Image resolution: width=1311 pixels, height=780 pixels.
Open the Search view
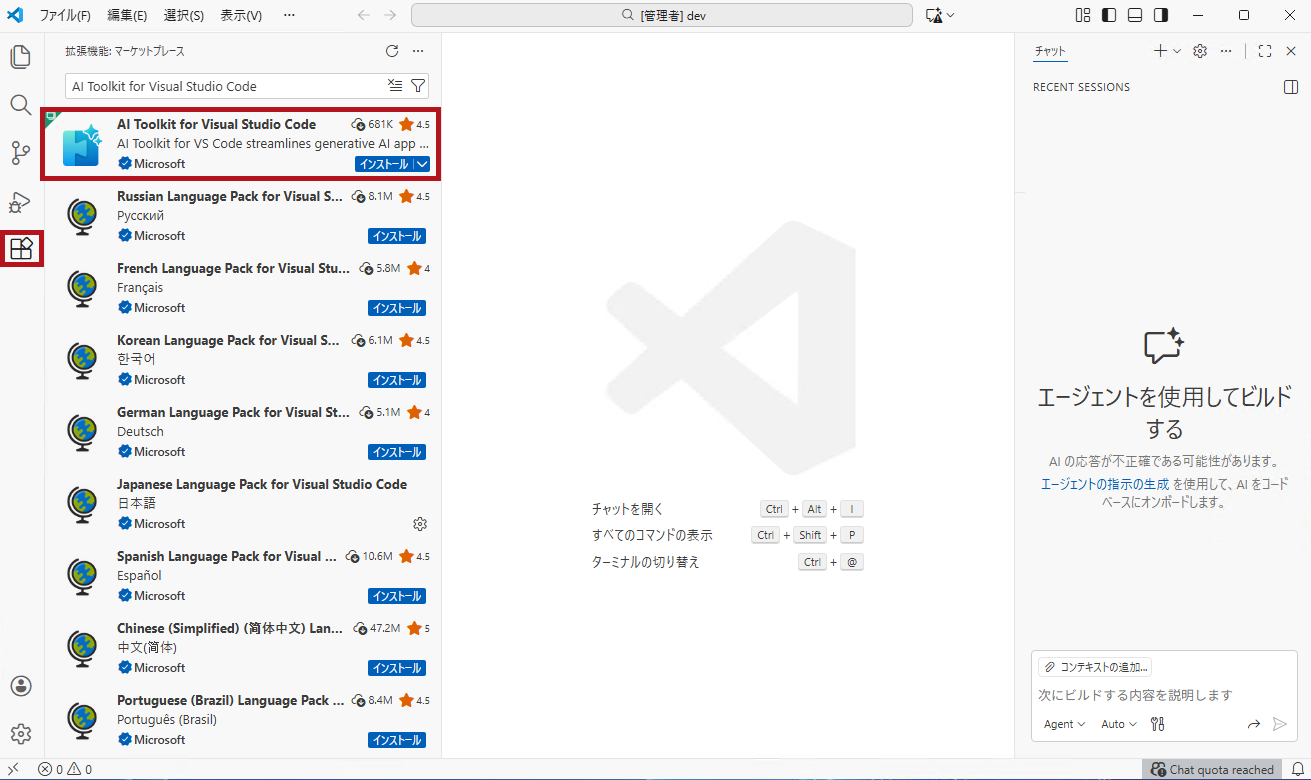20,105
